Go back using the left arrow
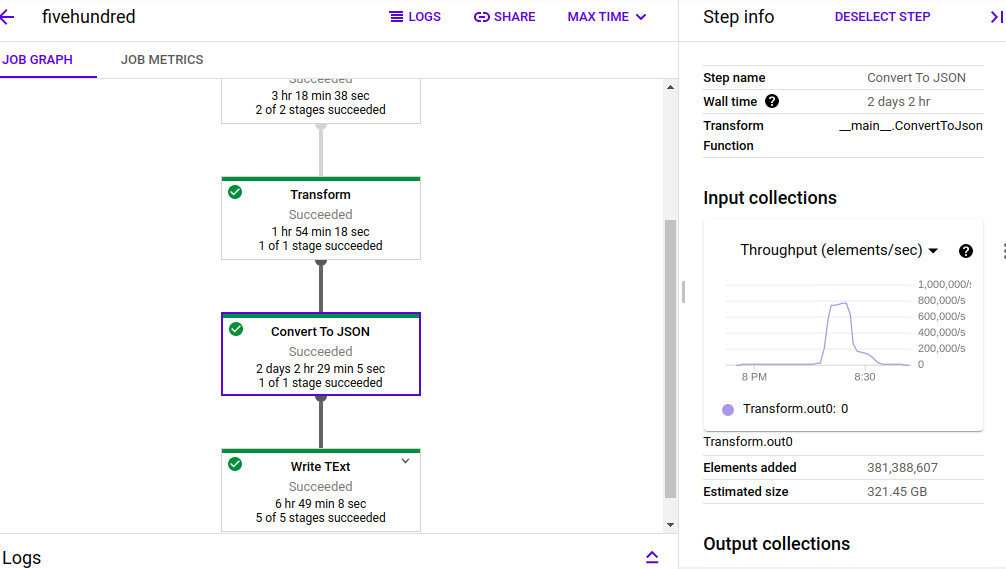1006x569 pixels. (x=8, y=17)
